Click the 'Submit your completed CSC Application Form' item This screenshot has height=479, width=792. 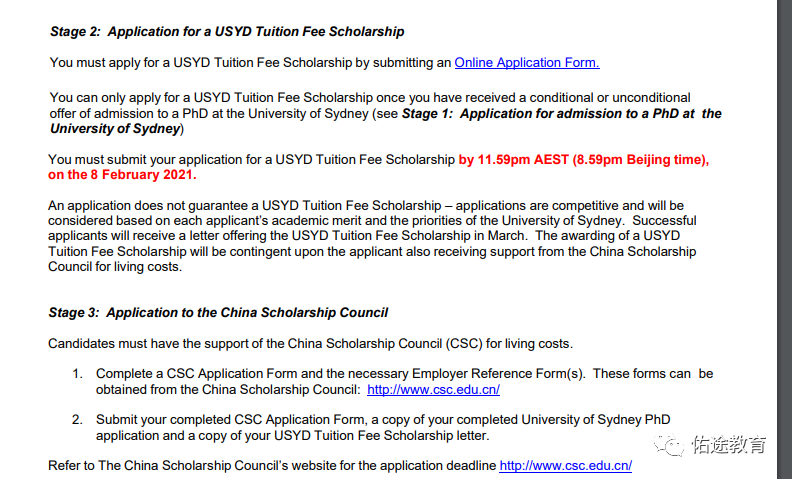(383, 427)
